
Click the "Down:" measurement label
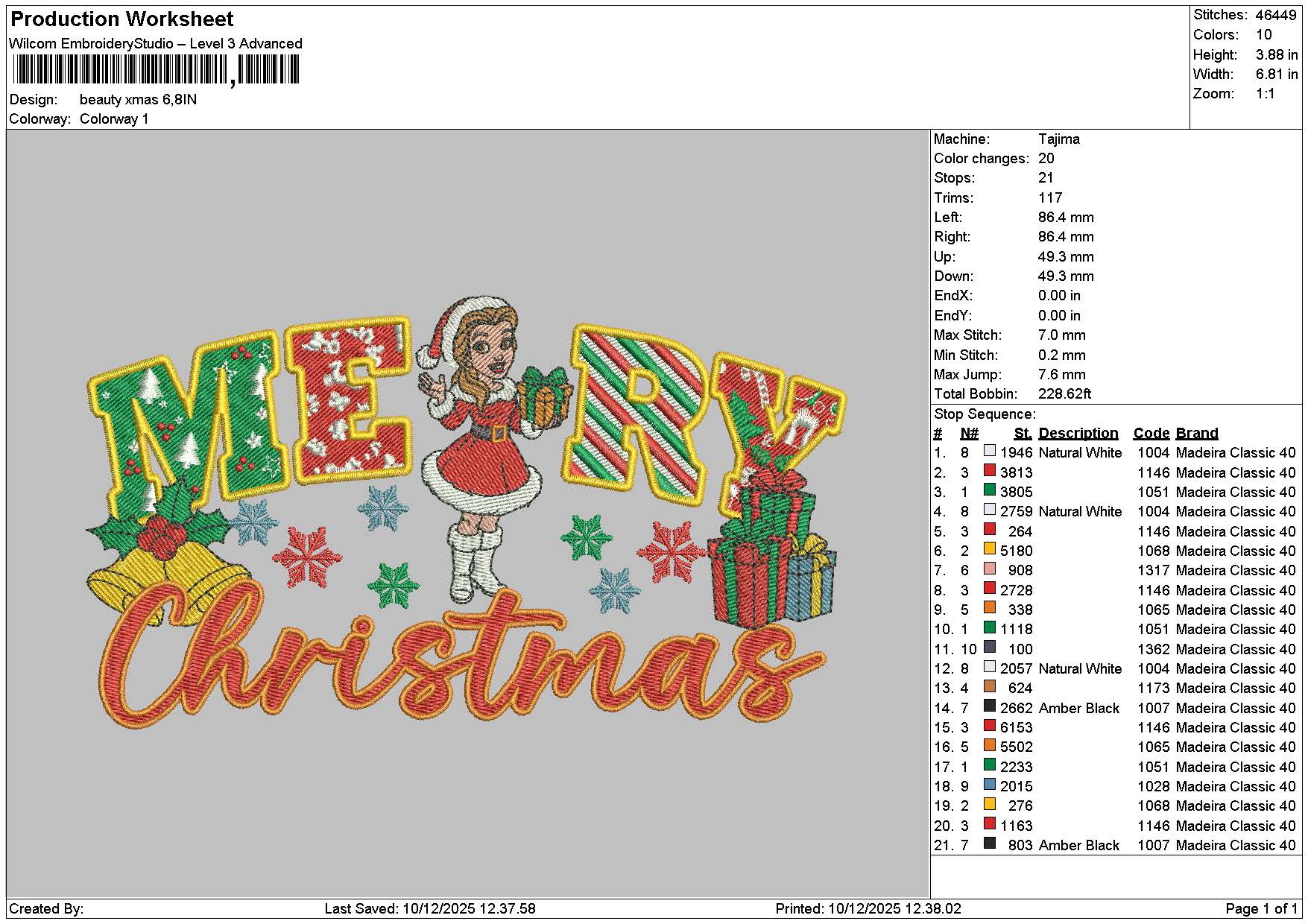952,276
